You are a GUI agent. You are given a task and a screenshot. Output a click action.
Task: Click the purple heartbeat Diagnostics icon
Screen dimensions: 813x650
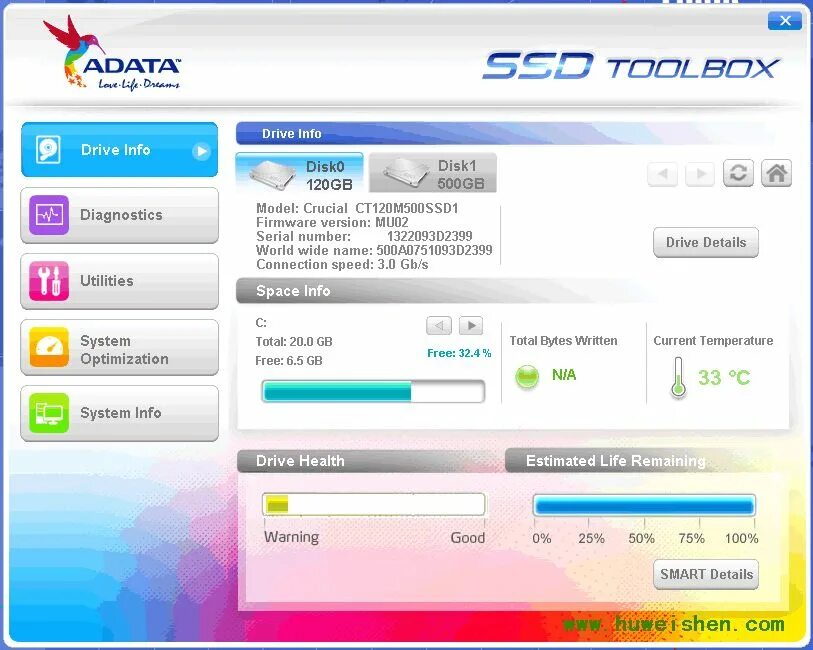[x=49, y=215]
